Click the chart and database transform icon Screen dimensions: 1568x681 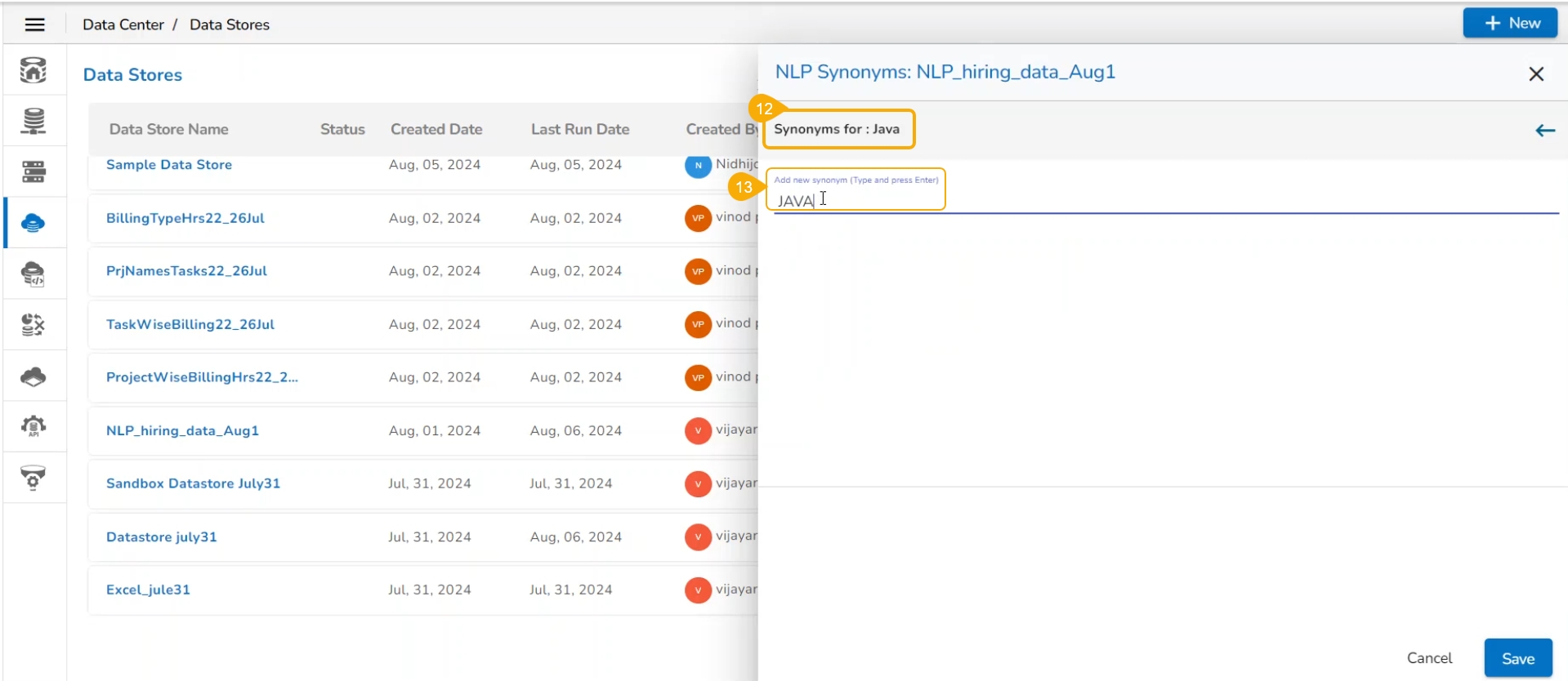click(x=34, y=325)
